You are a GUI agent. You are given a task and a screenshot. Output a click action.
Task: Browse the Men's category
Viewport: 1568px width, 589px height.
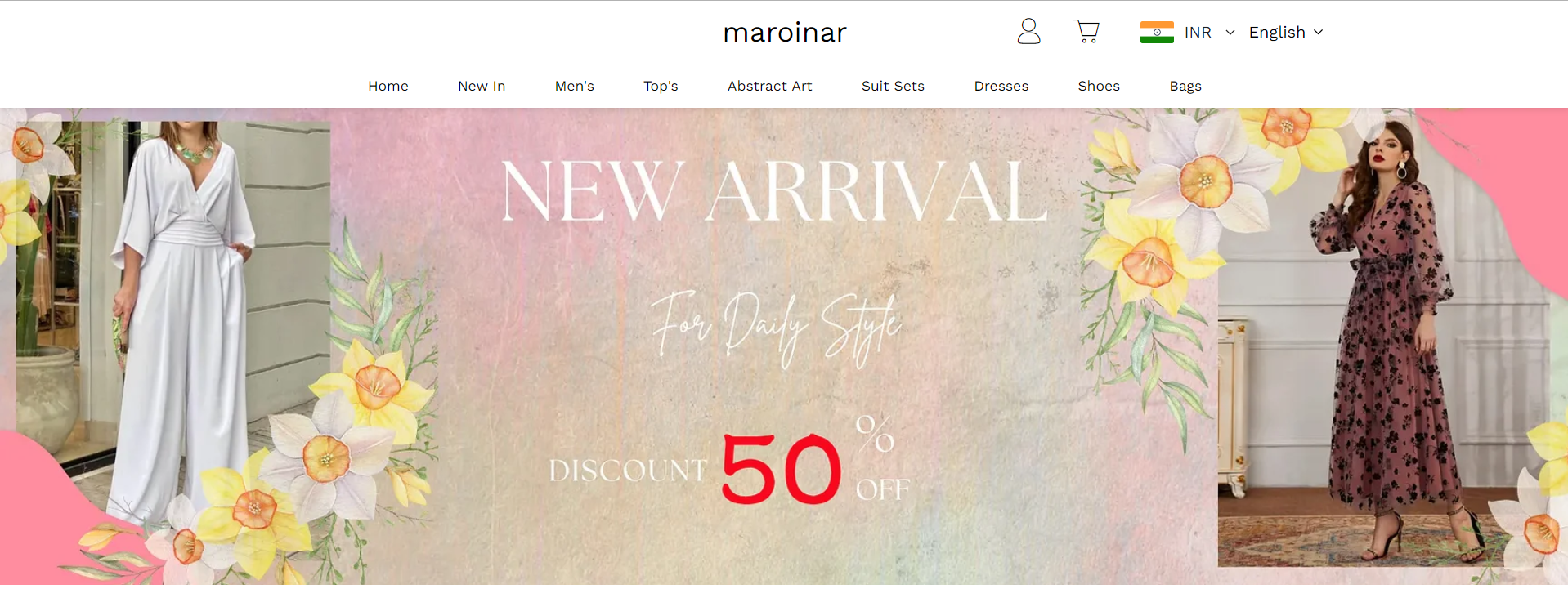[x=575, y=86]
